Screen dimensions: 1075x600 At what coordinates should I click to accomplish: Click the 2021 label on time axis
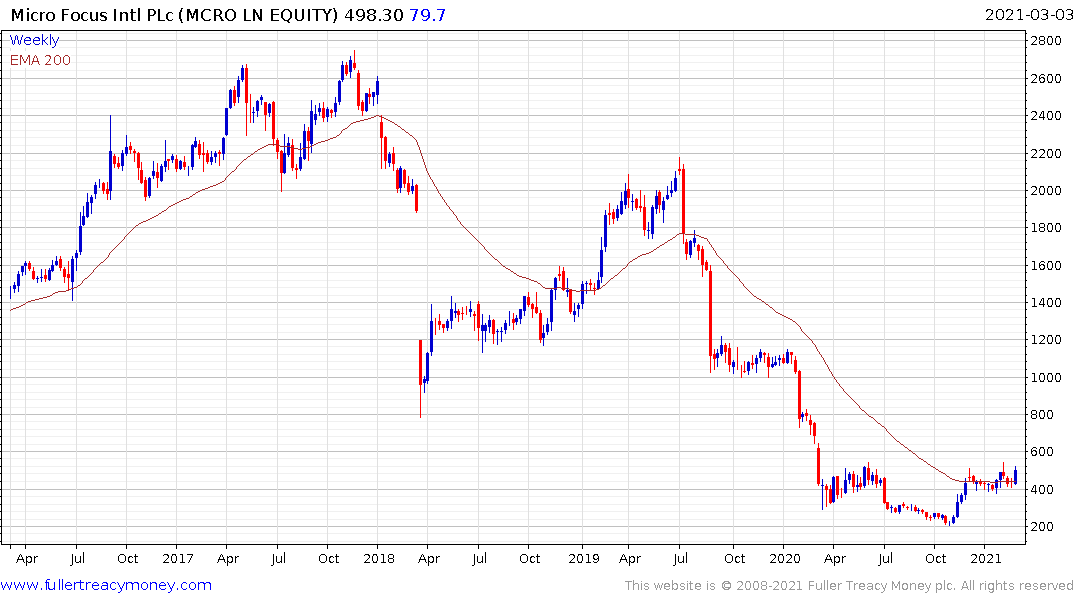point(985,558)
